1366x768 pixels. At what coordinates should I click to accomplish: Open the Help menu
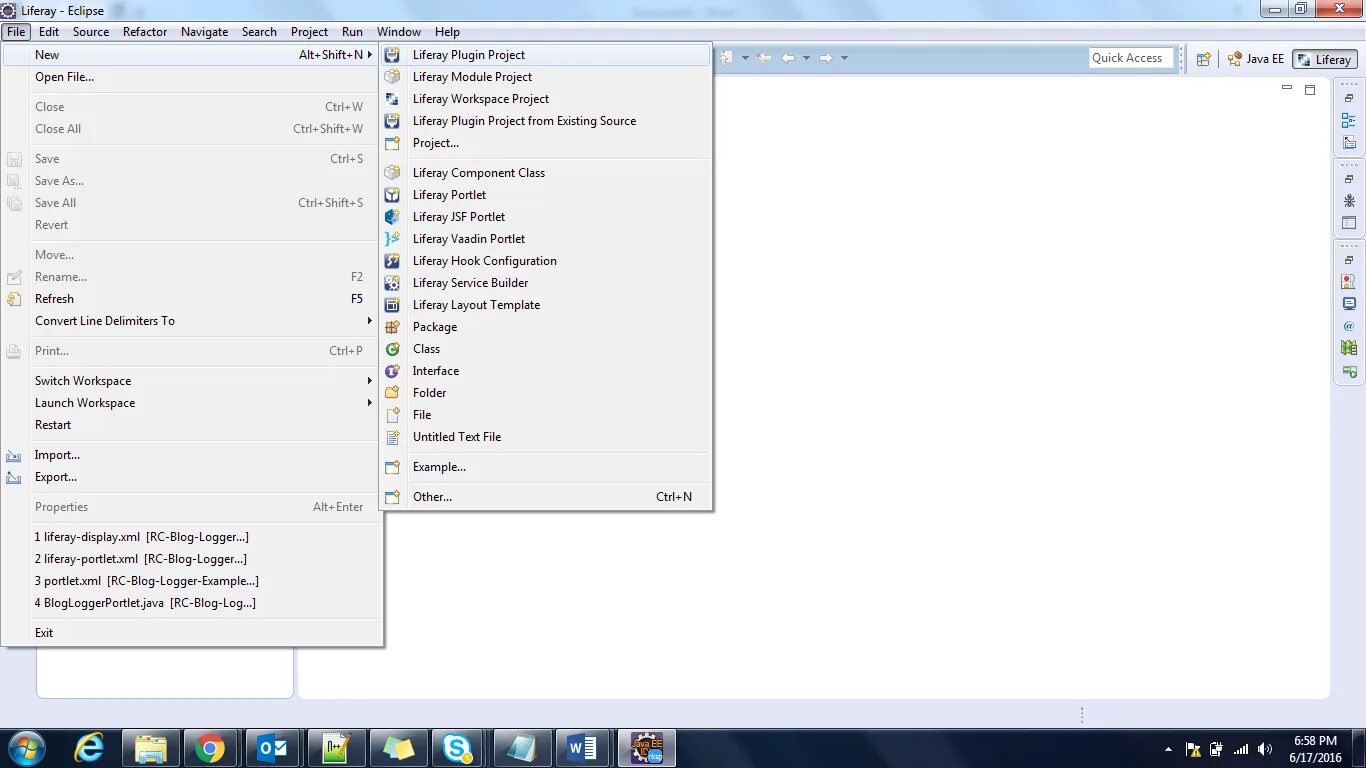tap(448, 32)
